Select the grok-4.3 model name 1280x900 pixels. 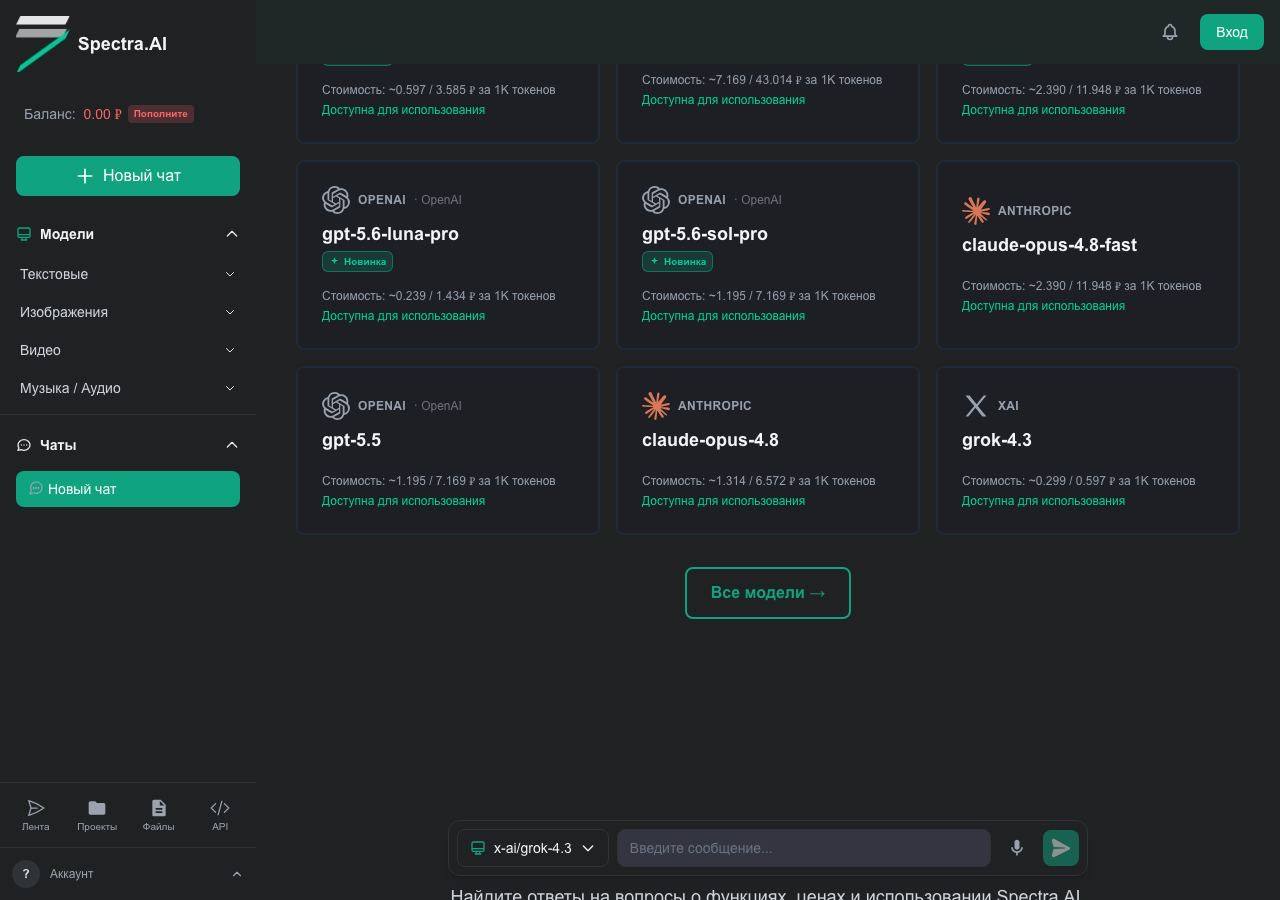(x=997, y=440)
